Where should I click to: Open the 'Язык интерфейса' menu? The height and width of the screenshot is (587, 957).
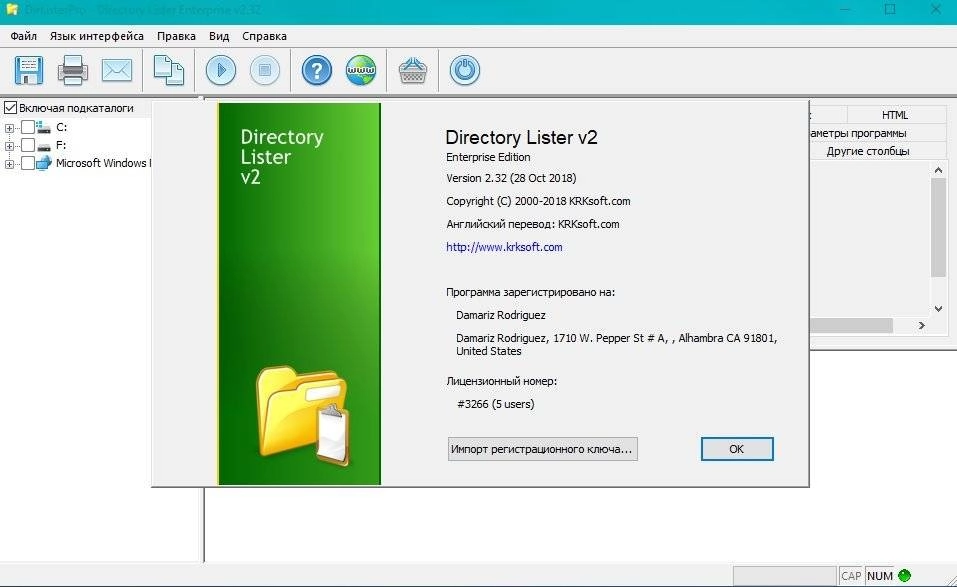(x=96, y=36)
